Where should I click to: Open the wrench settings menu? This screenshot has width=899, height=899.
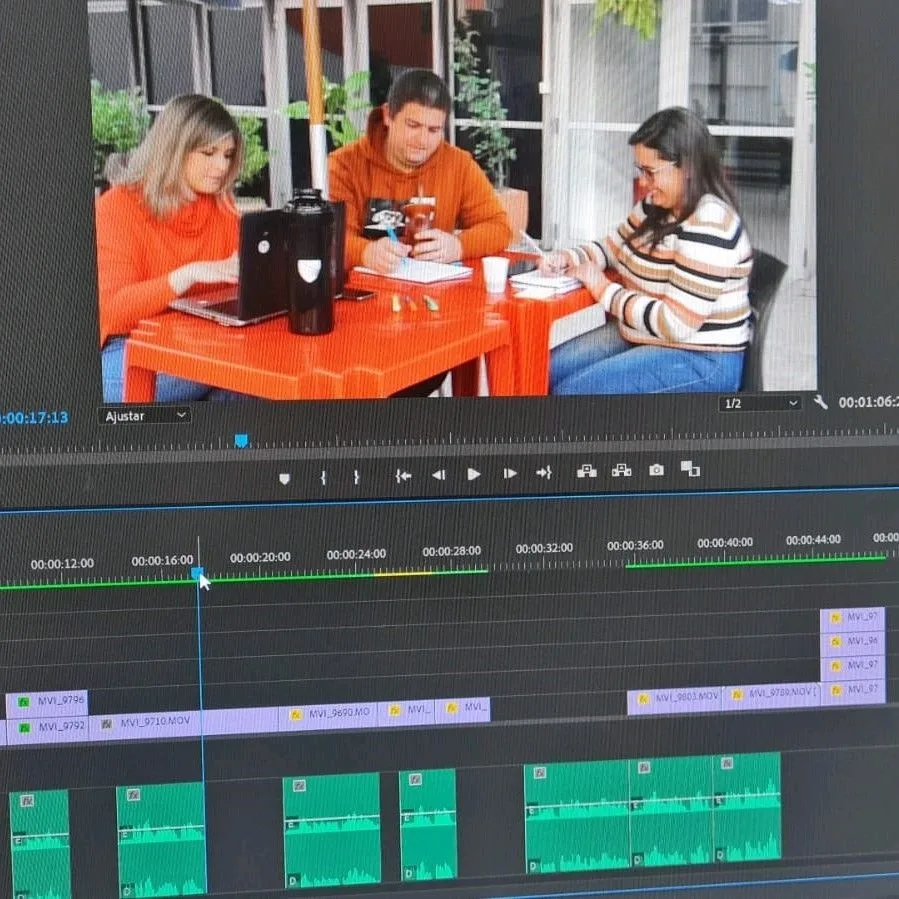click(x=821, y=402)
